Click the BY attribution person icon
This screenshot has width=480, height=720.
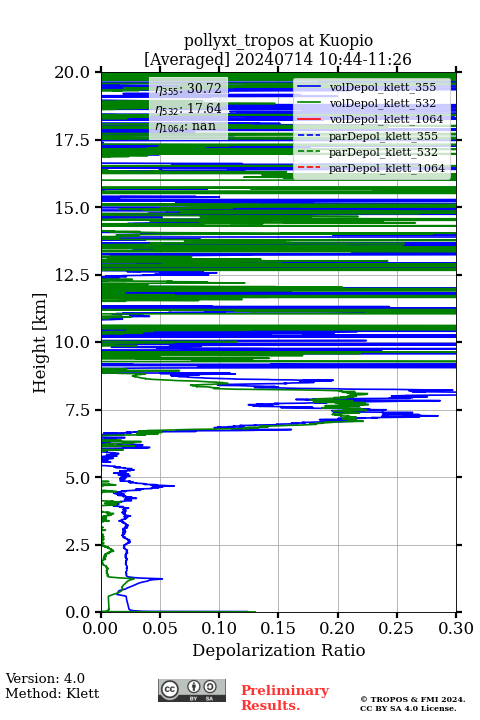(195, 687)
